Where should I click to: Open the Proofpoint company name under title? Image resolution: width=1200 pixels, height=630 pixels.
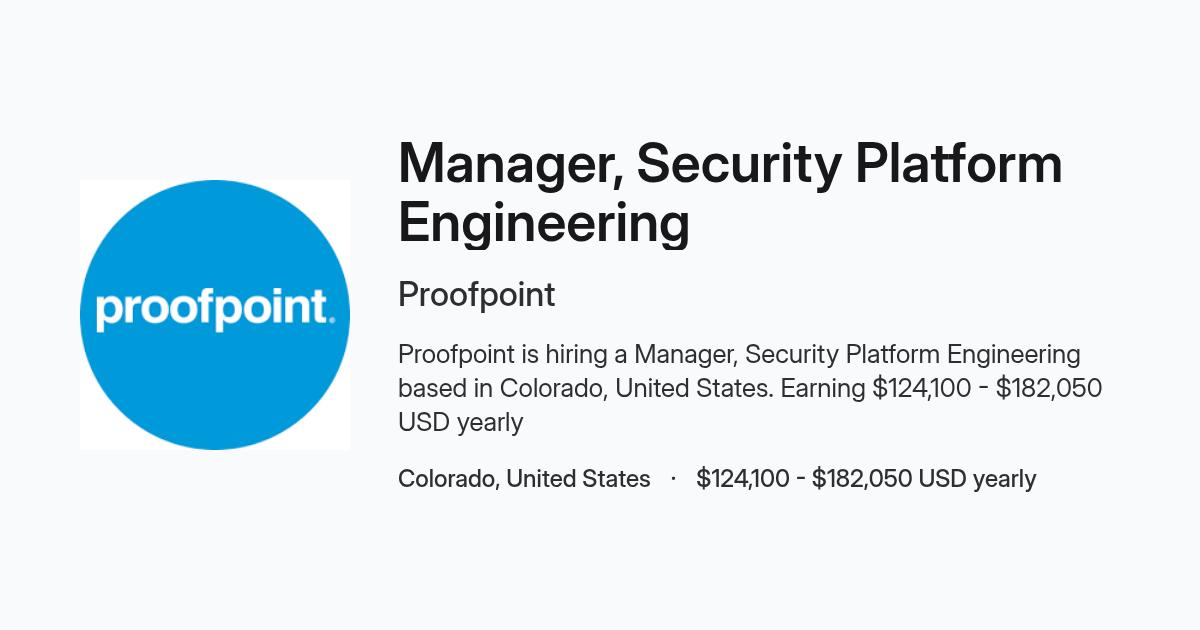(x=476, y=295)
